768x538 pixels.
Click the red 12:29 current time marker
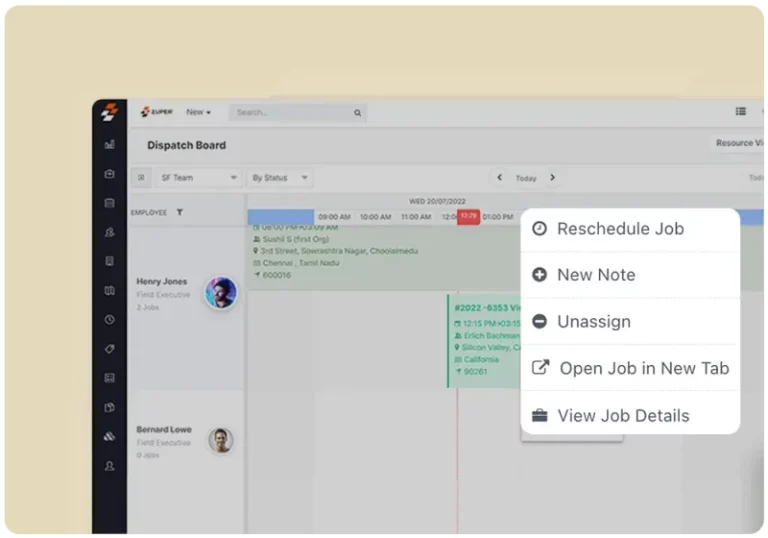pos(469,217)
